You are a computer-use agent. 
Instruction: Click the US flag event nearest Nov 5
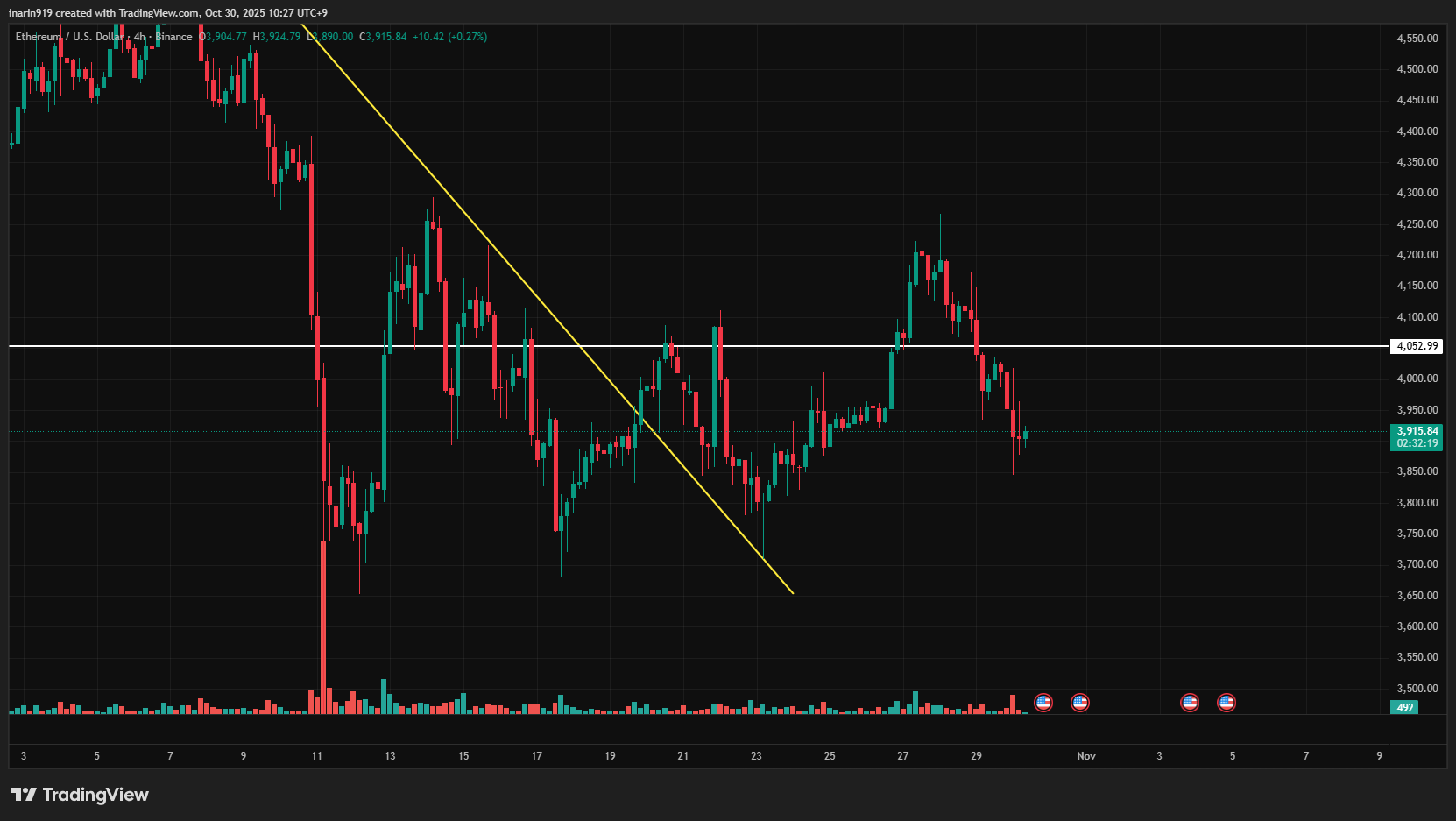tap(1226, 702)
